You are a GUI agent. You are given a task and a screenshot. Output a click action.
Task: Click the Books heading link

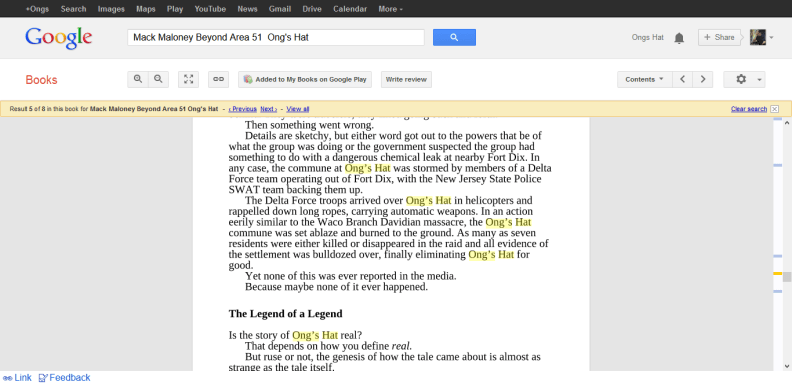pyautogui.click(x=41, y=80)
